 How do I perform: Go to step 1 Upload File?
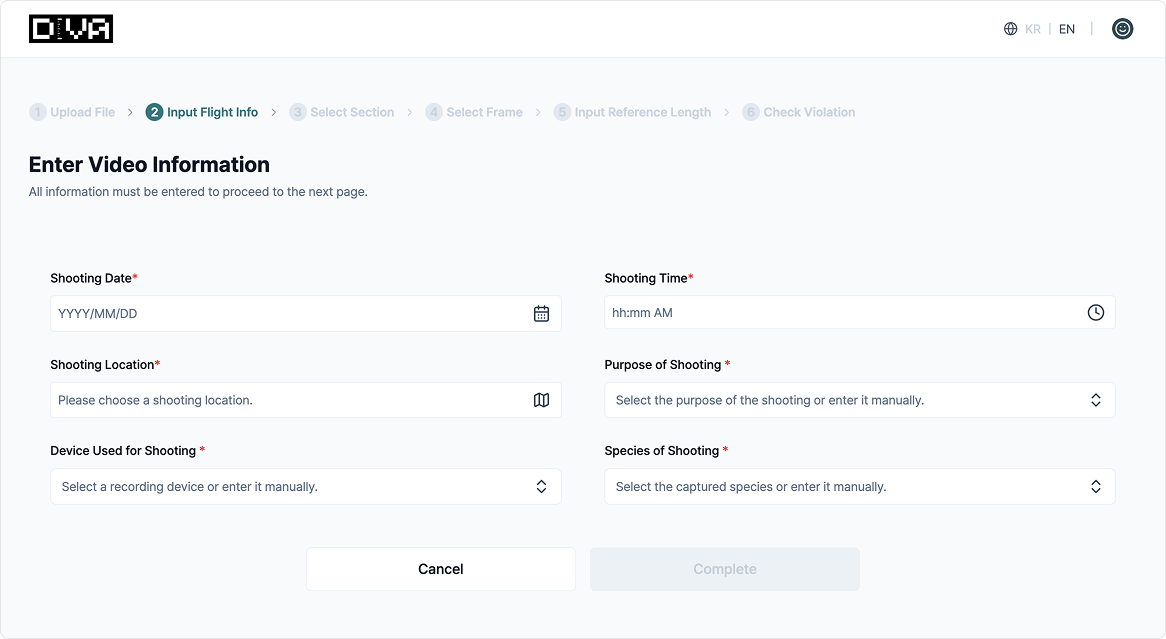click(72, 112)
